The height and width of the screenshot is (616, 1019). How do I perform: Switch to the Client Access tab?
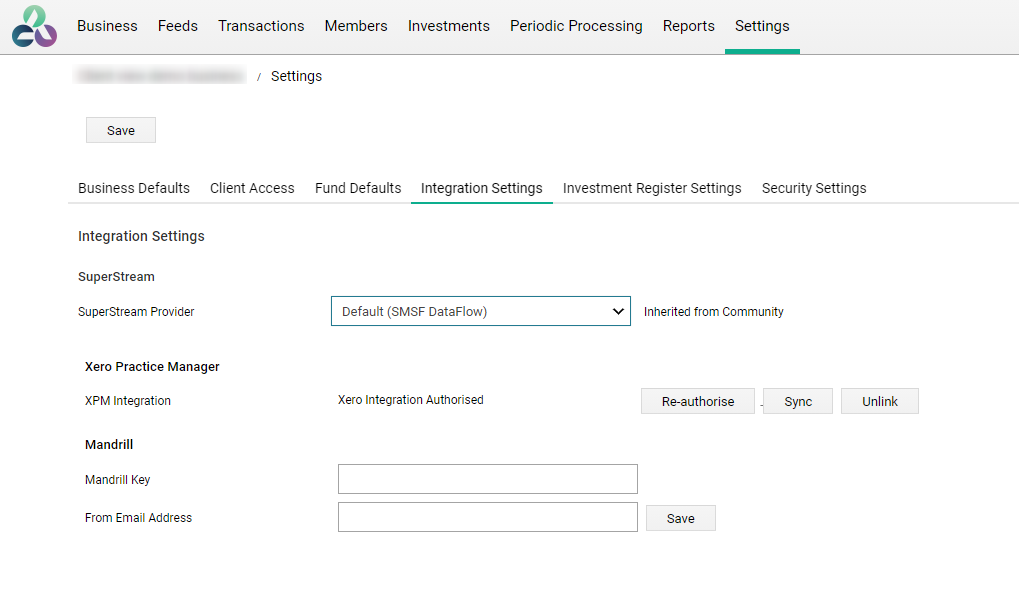252,188
